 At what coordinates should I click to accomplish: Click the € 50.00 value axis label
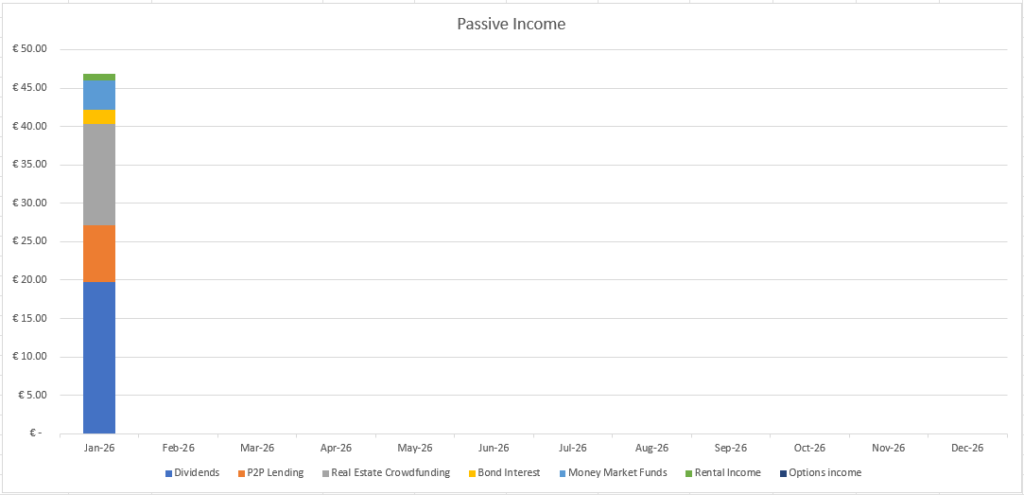[34, 49]
